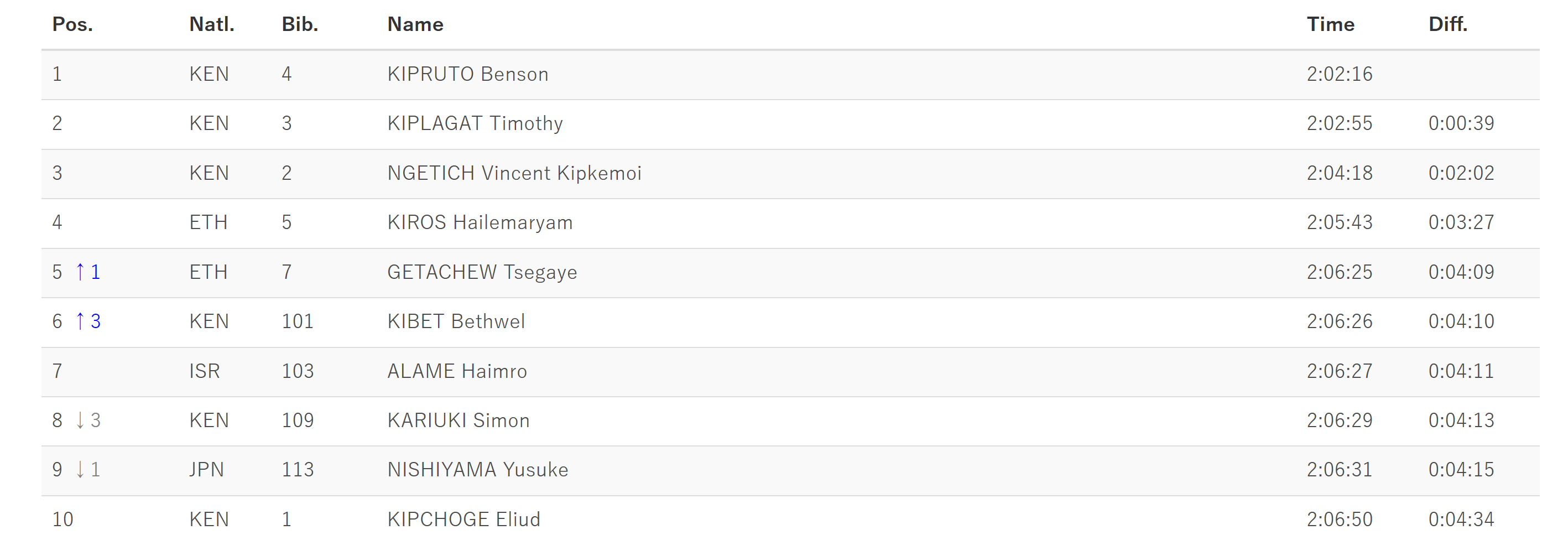Select KIPLAGAT Timothy in the results

476,123
